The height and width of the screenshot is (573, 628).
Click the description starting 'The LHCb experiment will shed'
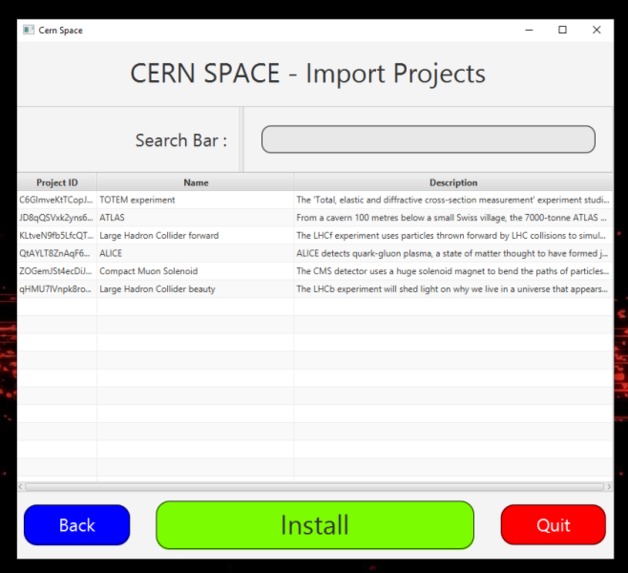point(453,289)
